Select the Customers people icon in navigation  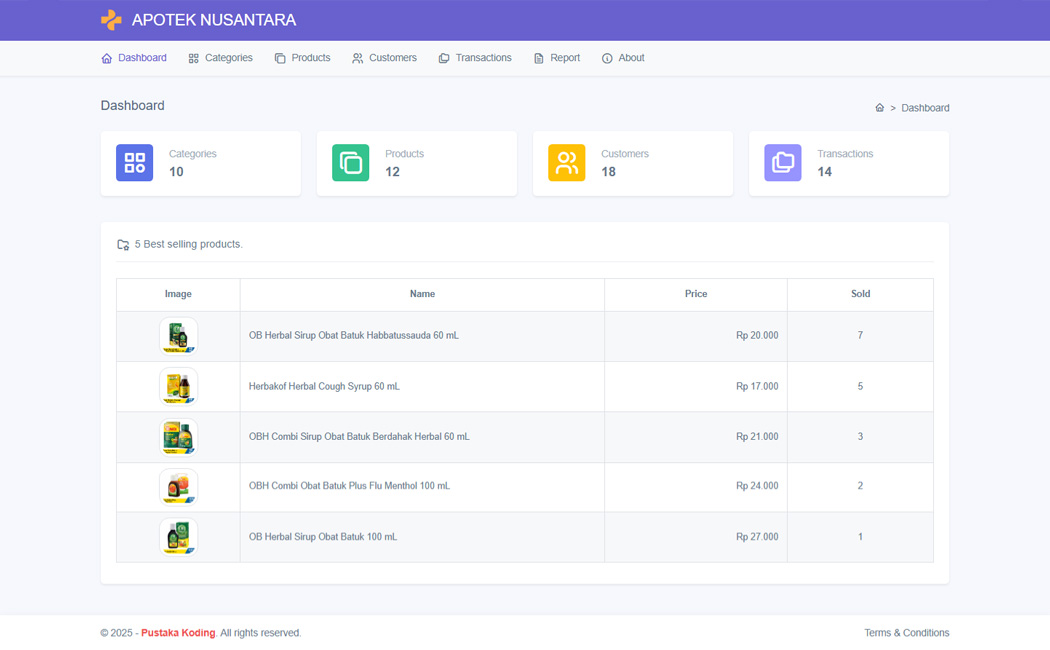coord(357,58)
